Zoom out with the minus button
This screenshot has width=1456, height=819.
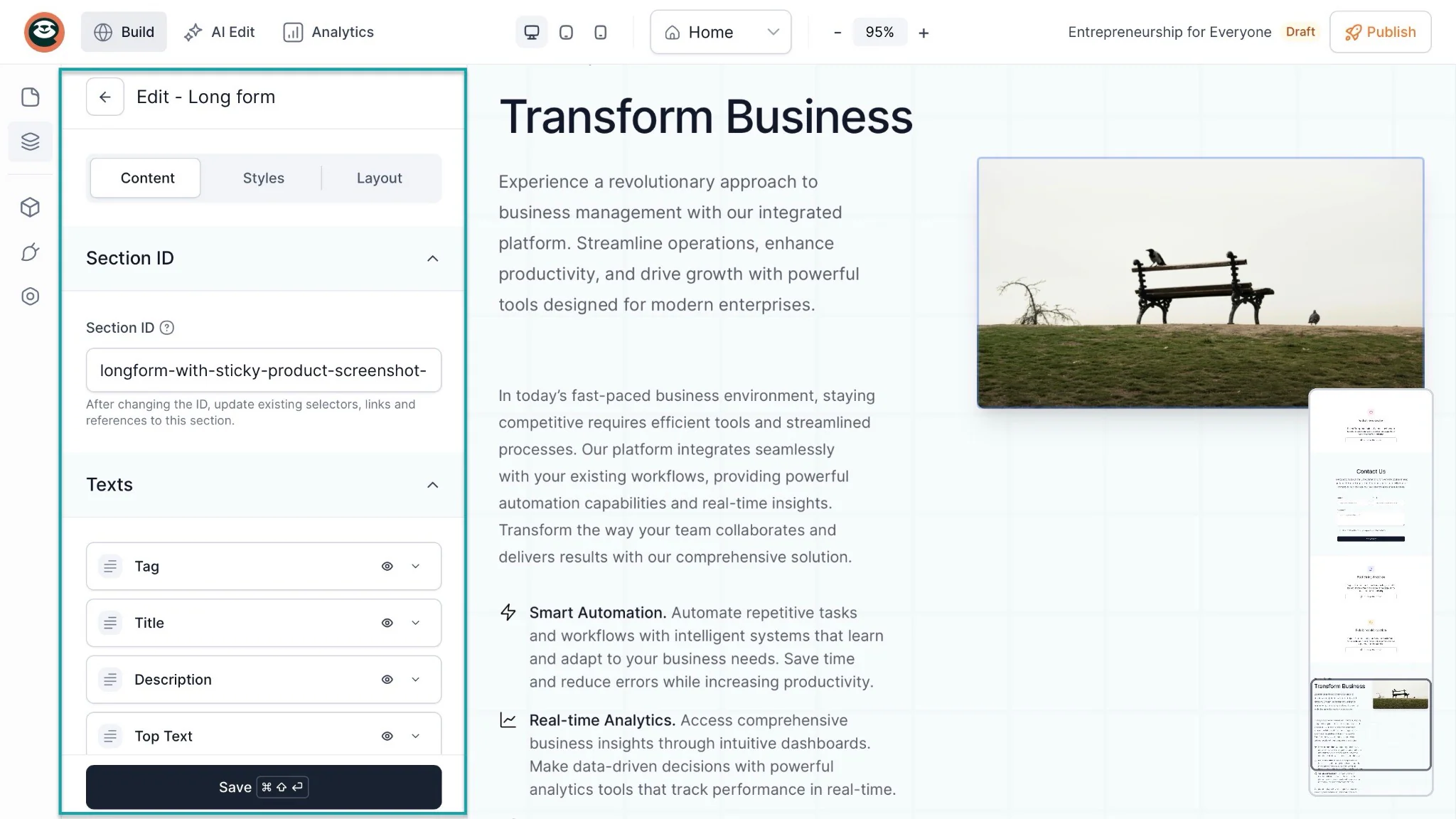(x=837, y=33)
